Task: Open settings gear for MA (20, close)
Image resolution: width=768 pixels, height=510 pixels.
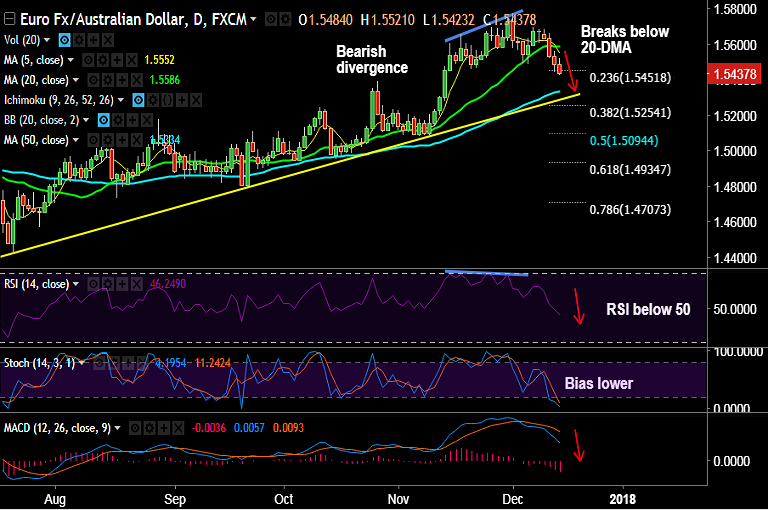Action: (108, 80)
